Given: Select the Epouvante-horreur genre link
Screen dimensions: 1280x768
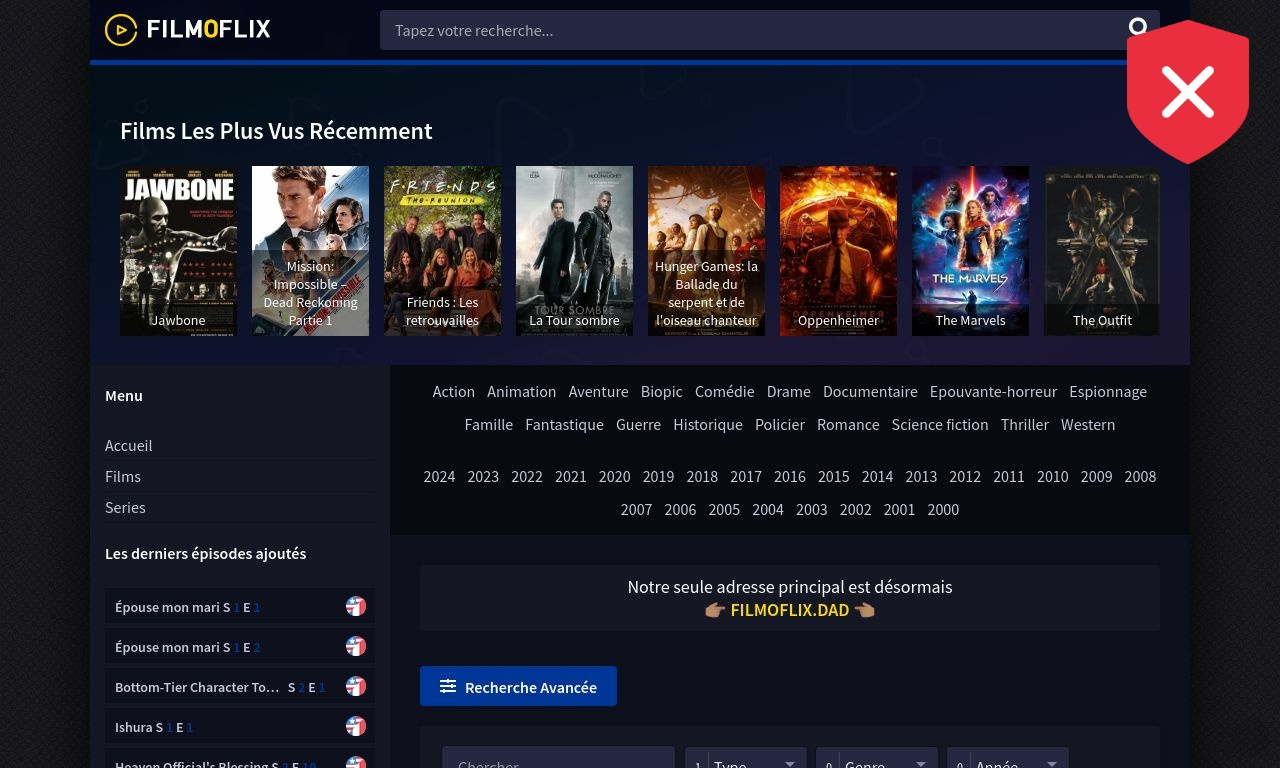Looking at the screenshot, I should [993, 391].
